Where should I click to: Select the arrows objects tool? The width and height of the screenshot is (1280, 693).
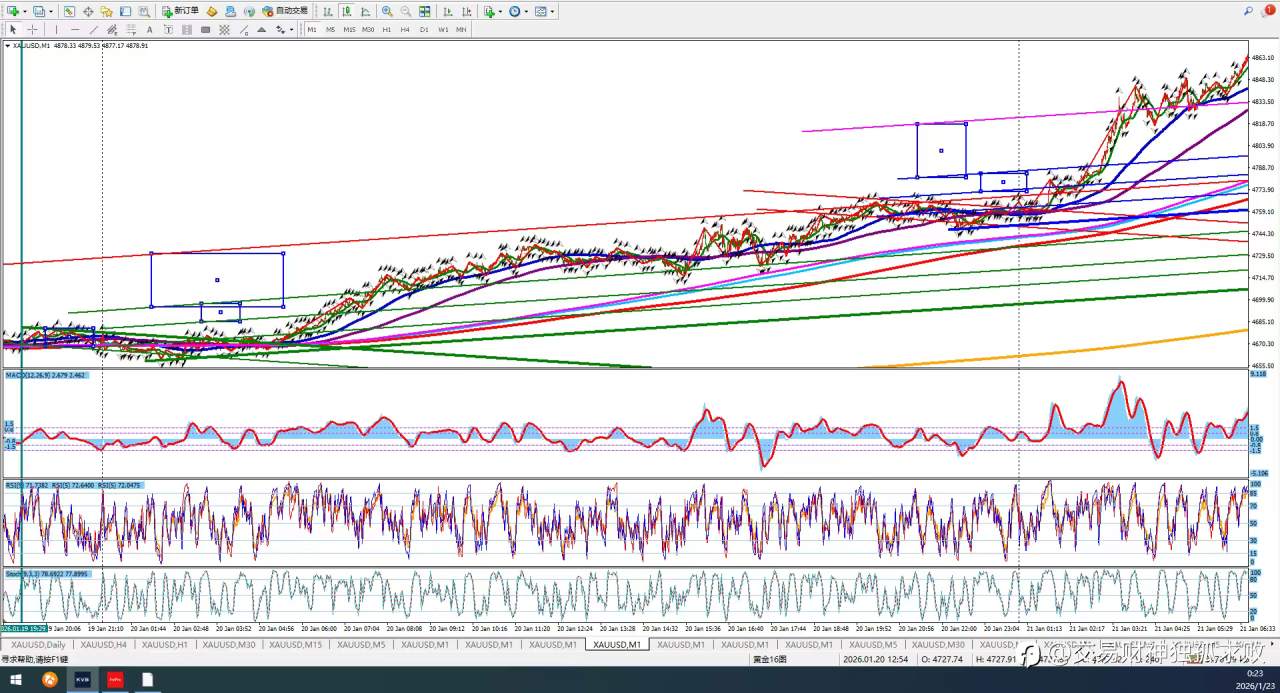280,29
